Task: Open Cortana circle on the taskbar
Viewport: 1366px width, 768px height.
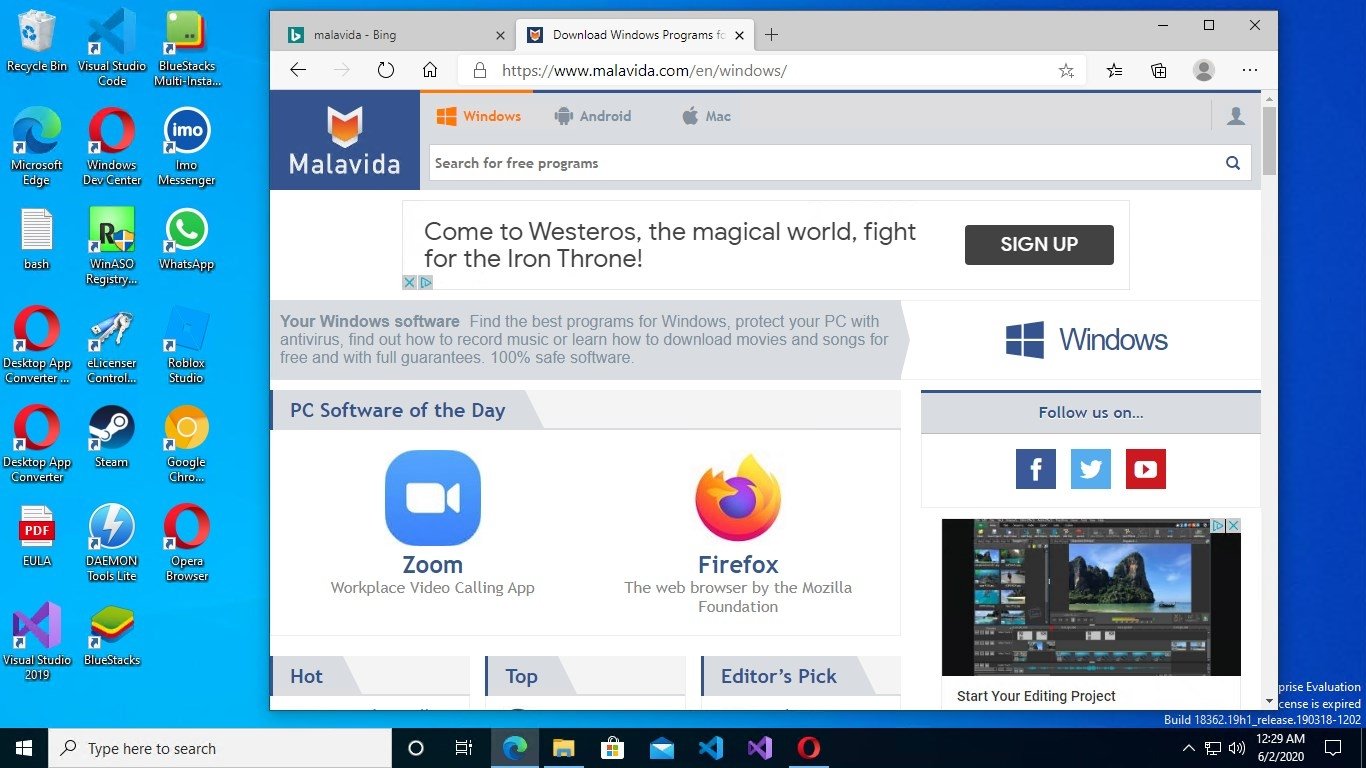Action: click(416, 748)
